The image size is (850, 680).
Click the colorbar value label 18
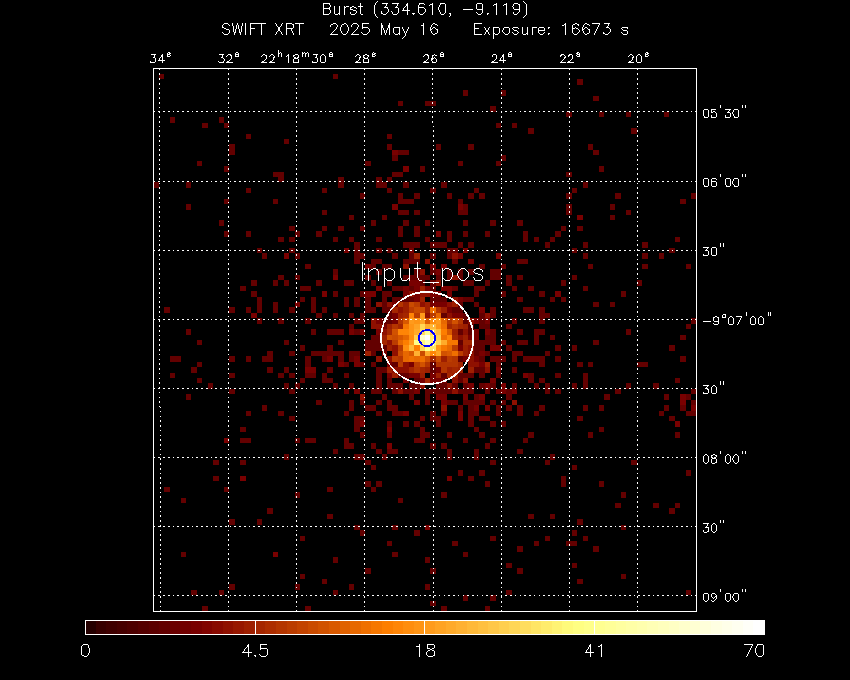[x=425, y=652]
